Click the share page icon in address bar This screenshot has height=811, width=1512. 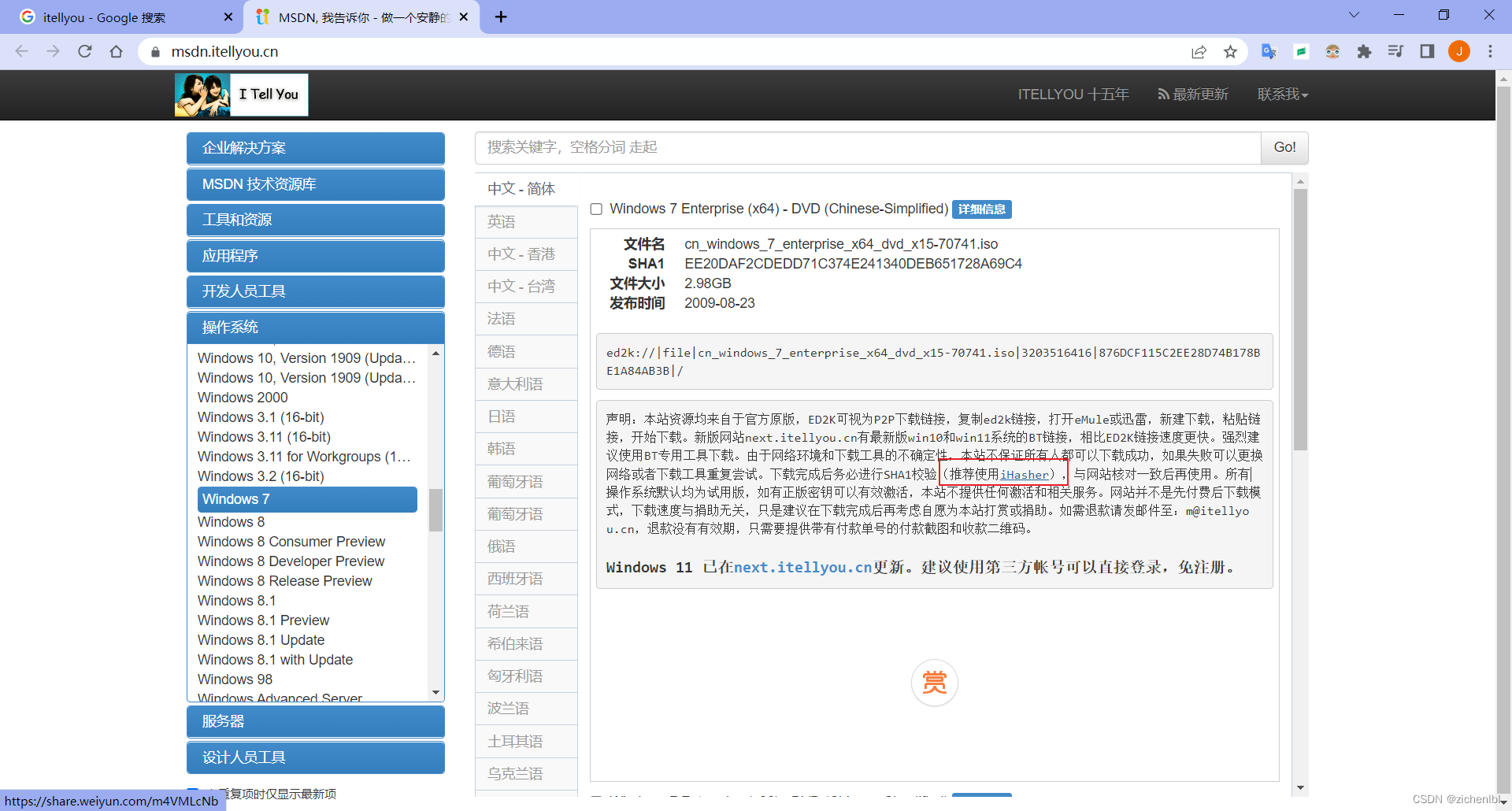tap(1199, 51)
